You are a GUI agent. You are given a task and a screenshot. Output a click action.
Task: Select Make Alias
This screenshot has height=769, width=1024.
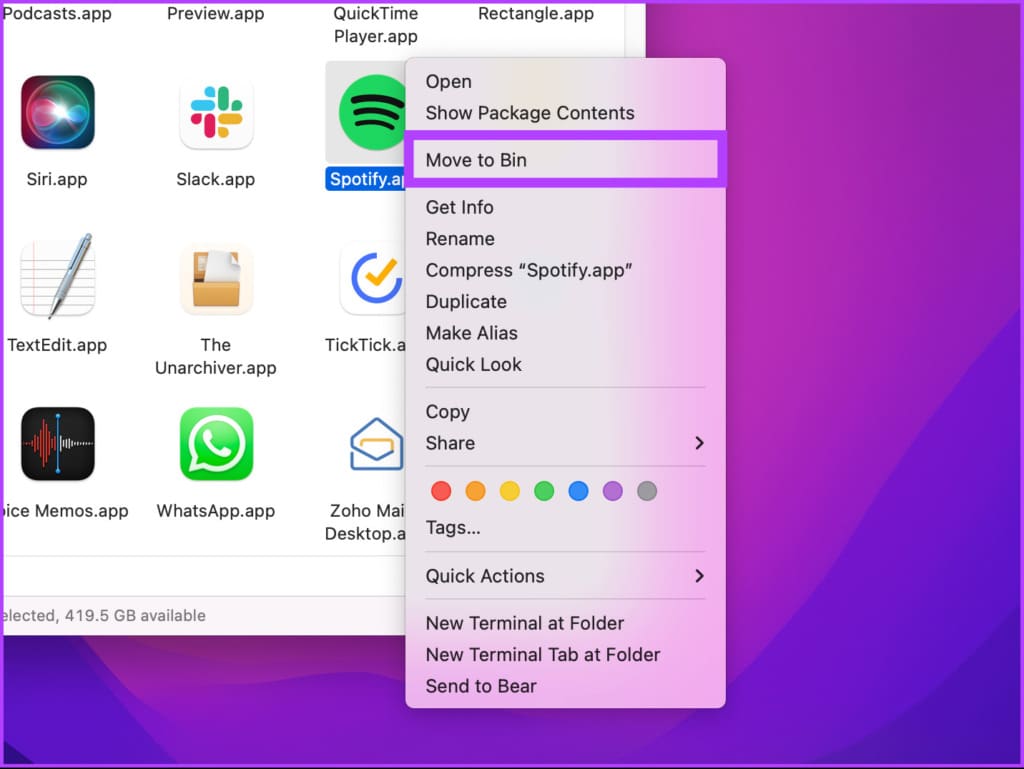pyautogui.click(x=565, y=332)
